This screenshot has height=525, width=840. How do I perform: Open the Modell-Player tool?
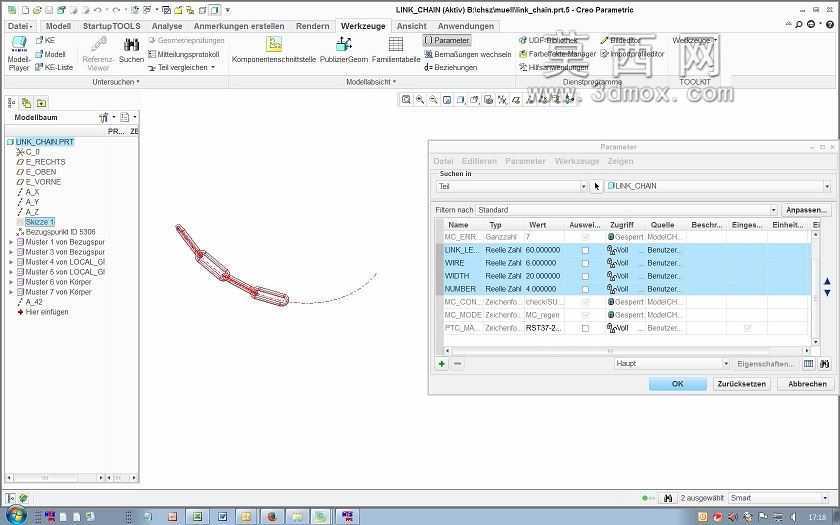(19, 53)
